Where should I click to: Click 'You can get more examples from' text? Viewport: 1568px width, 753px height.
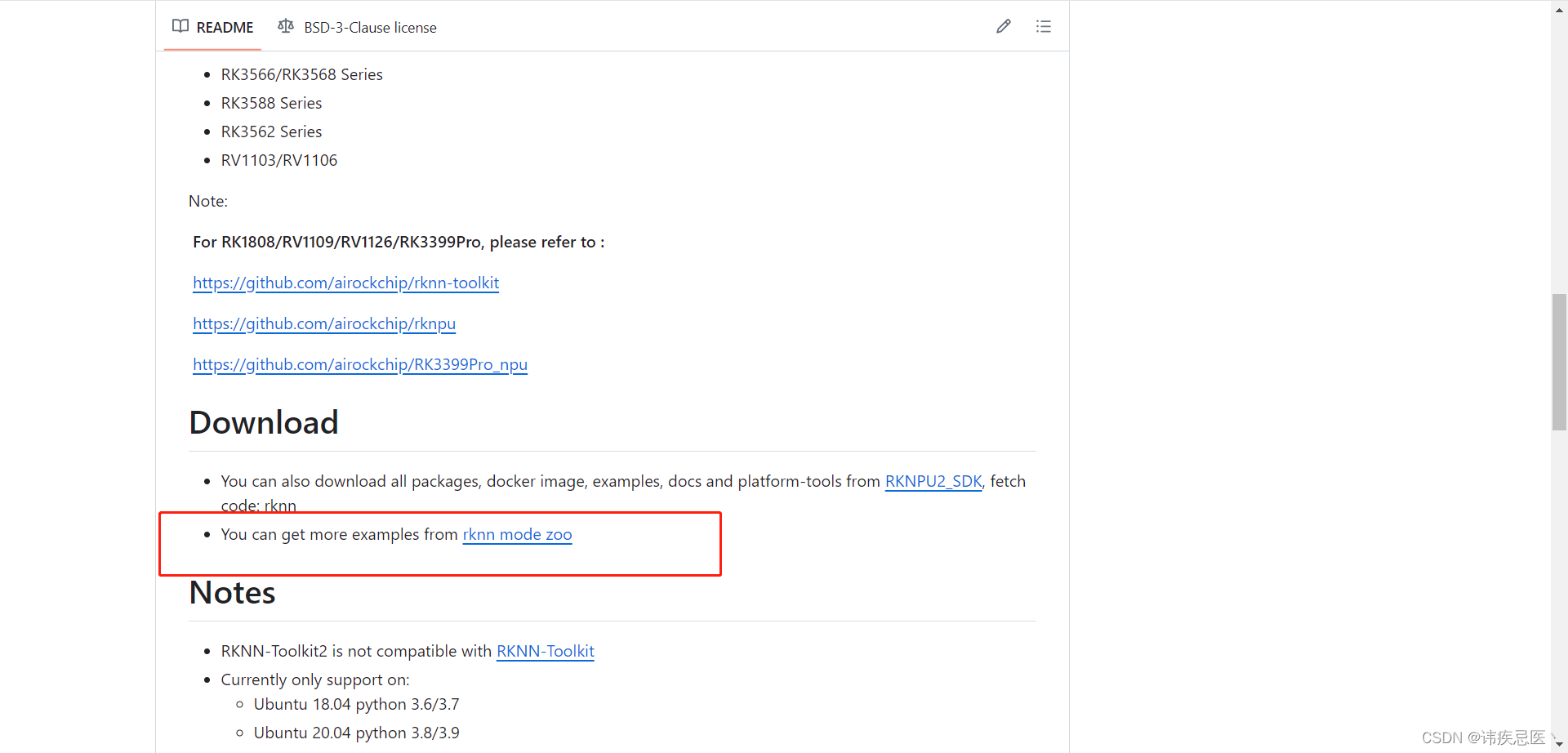coord(339,534)
